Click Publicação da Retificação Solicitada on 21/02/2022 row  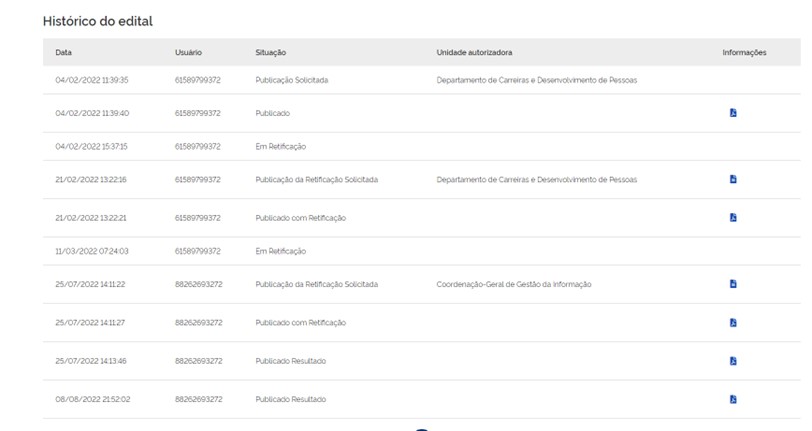click(x=316, y=180)
